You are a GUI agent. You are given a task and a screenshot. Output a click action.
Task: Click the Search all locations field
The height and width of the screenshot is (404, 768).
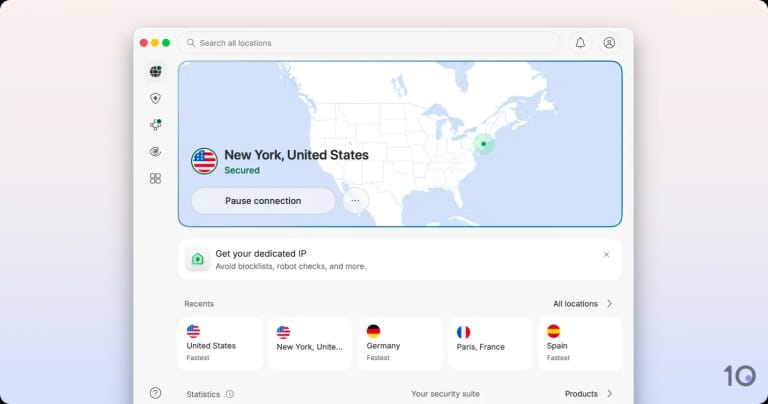click(369, 43)
